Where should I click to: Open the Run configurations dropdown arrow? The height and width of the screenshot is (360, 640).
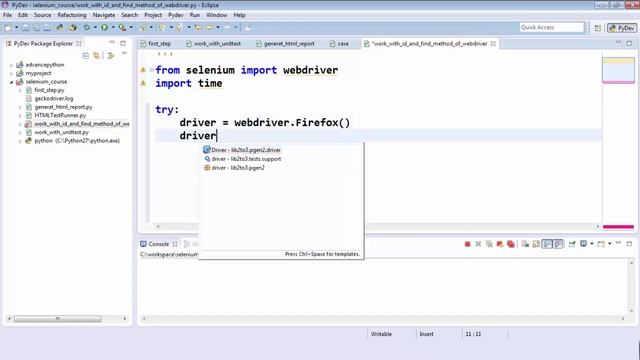click(113, 27)
